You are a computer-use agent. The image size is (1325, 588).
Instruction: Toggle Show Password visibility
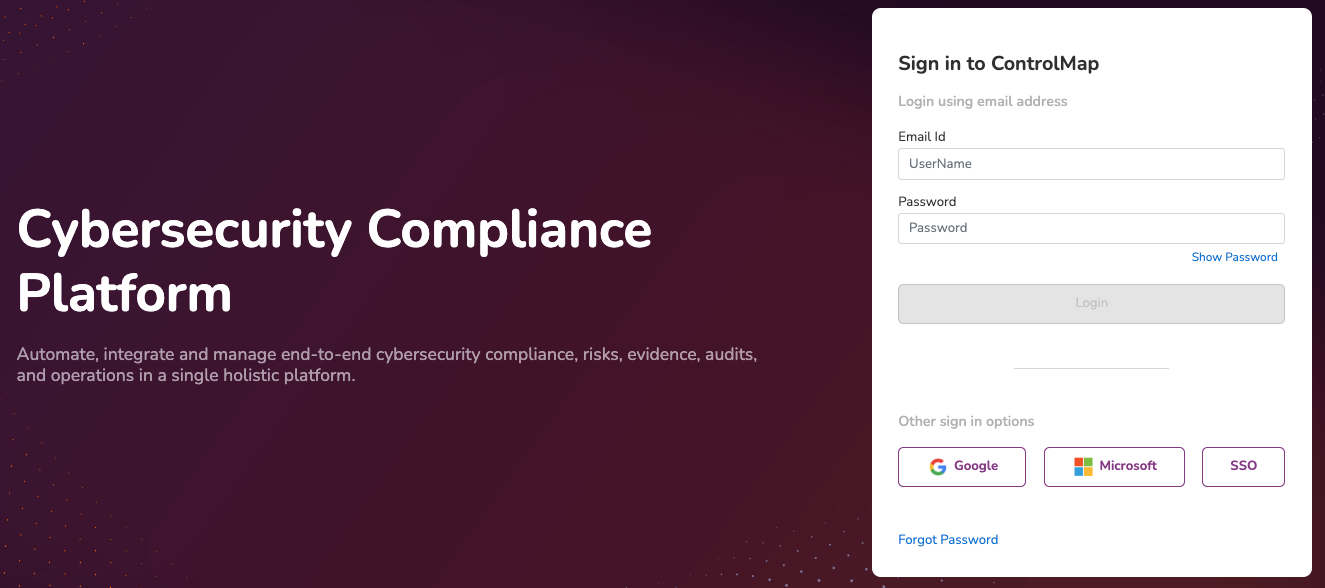(1234, 257)
